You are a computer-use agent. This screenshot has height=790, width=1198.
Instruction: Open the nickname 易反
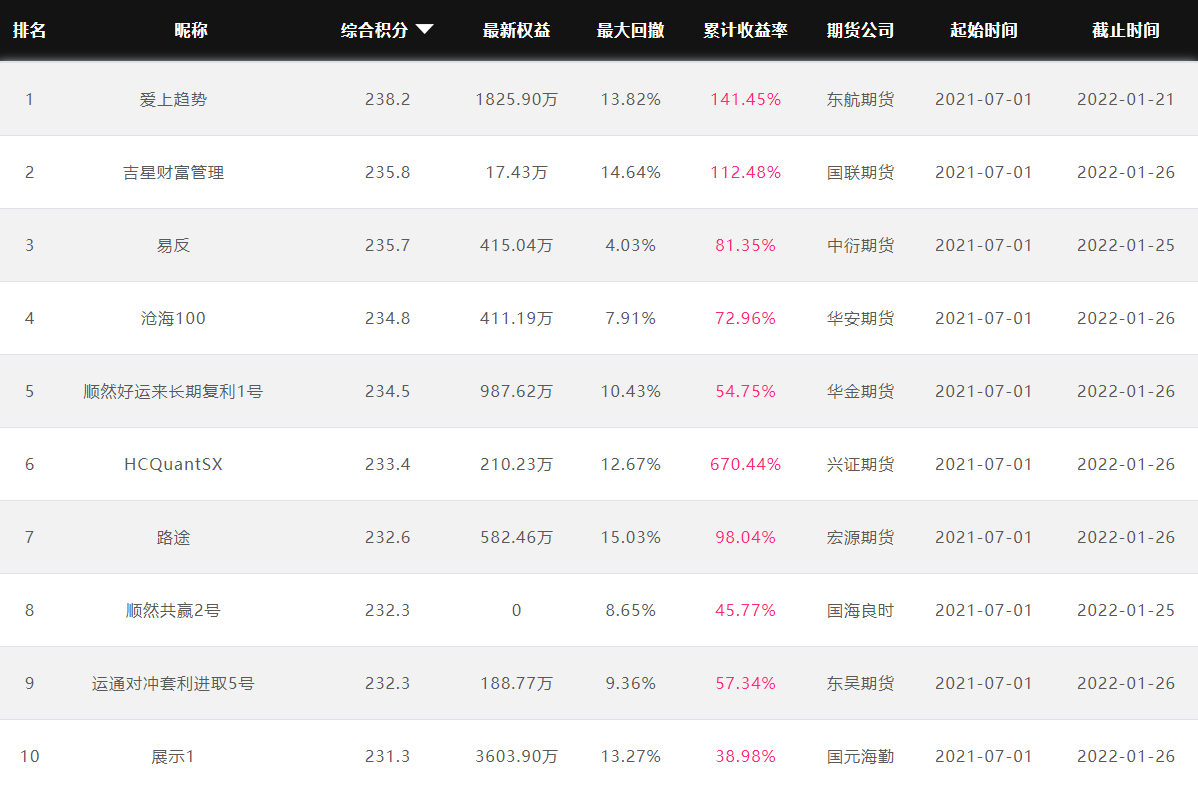(173, 245)
